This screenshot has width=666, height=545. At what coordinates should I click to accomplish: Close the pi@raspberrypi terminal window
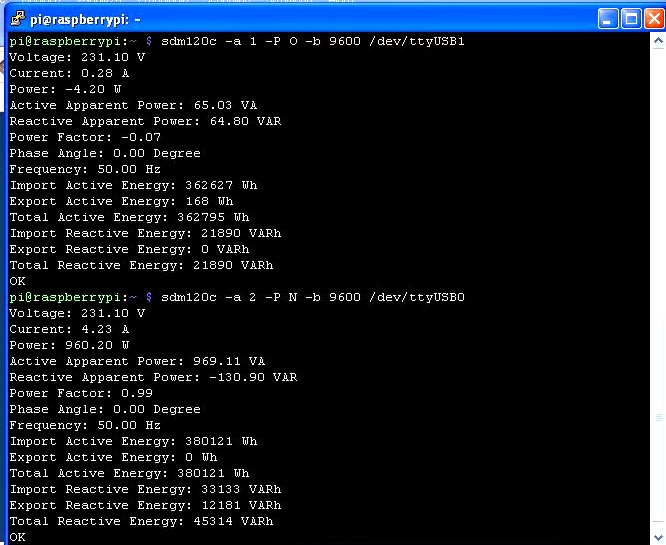click(654, 20)
